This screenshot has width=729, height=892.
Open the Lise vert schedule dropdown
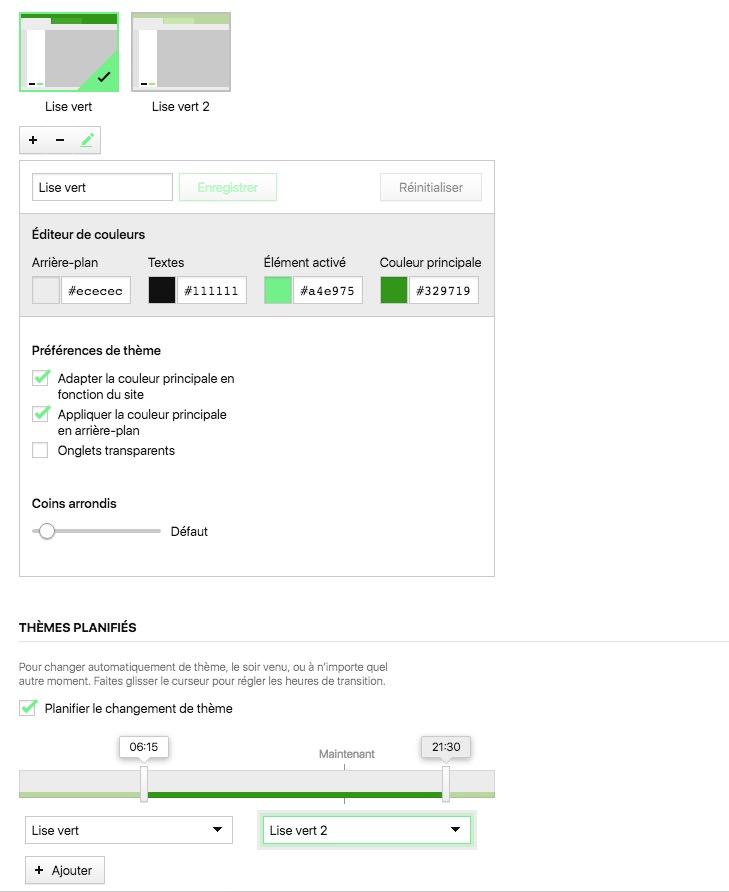pyautogui.click(x=128, y=830)
